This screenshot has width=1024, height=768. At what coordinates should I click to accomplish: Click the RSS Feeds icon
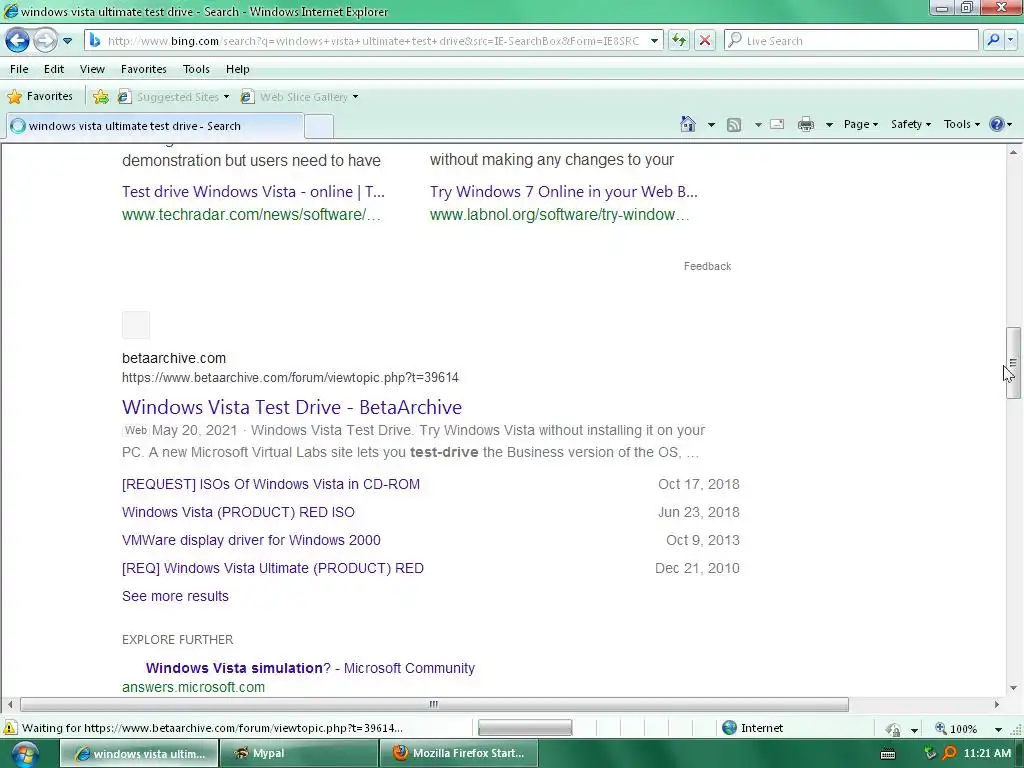point(734,124)
